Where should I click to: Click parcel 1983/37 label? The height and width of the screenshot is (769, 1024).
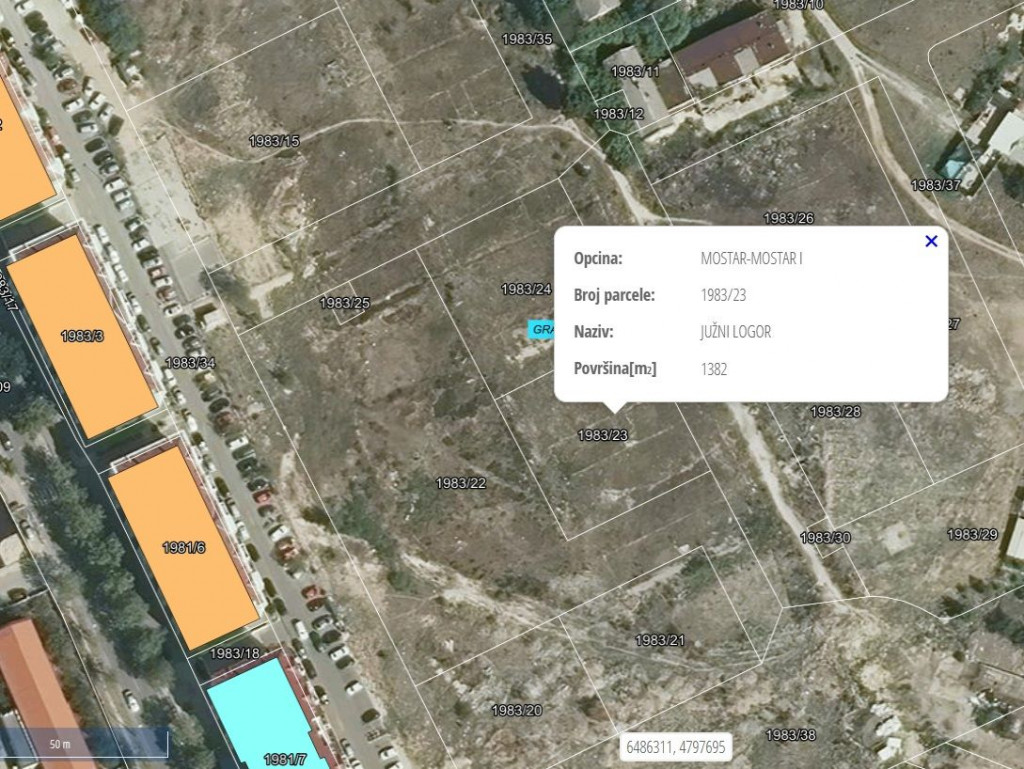point(935,185)
